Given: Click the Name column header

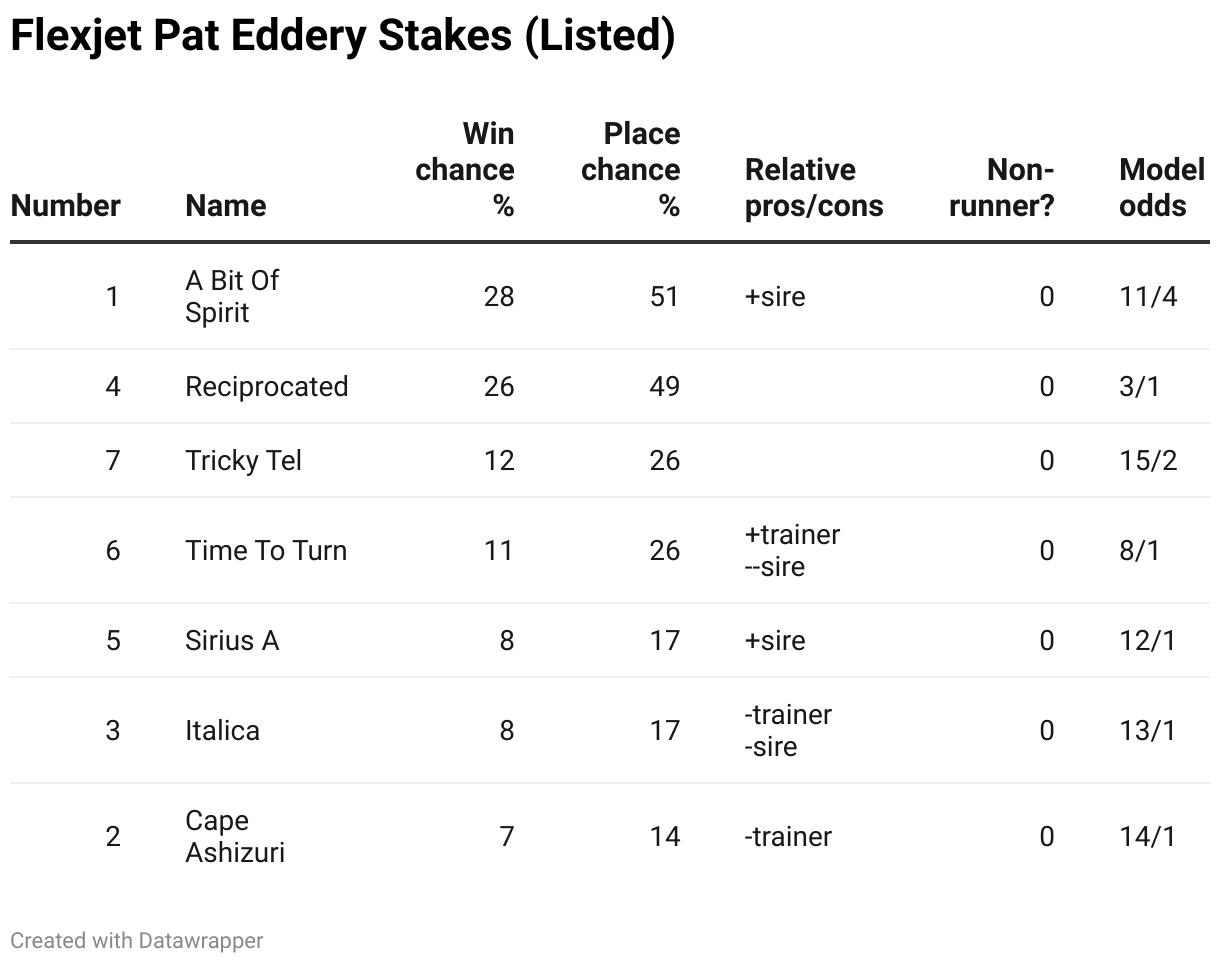Looking at the screenshot, I should (226, 206).
